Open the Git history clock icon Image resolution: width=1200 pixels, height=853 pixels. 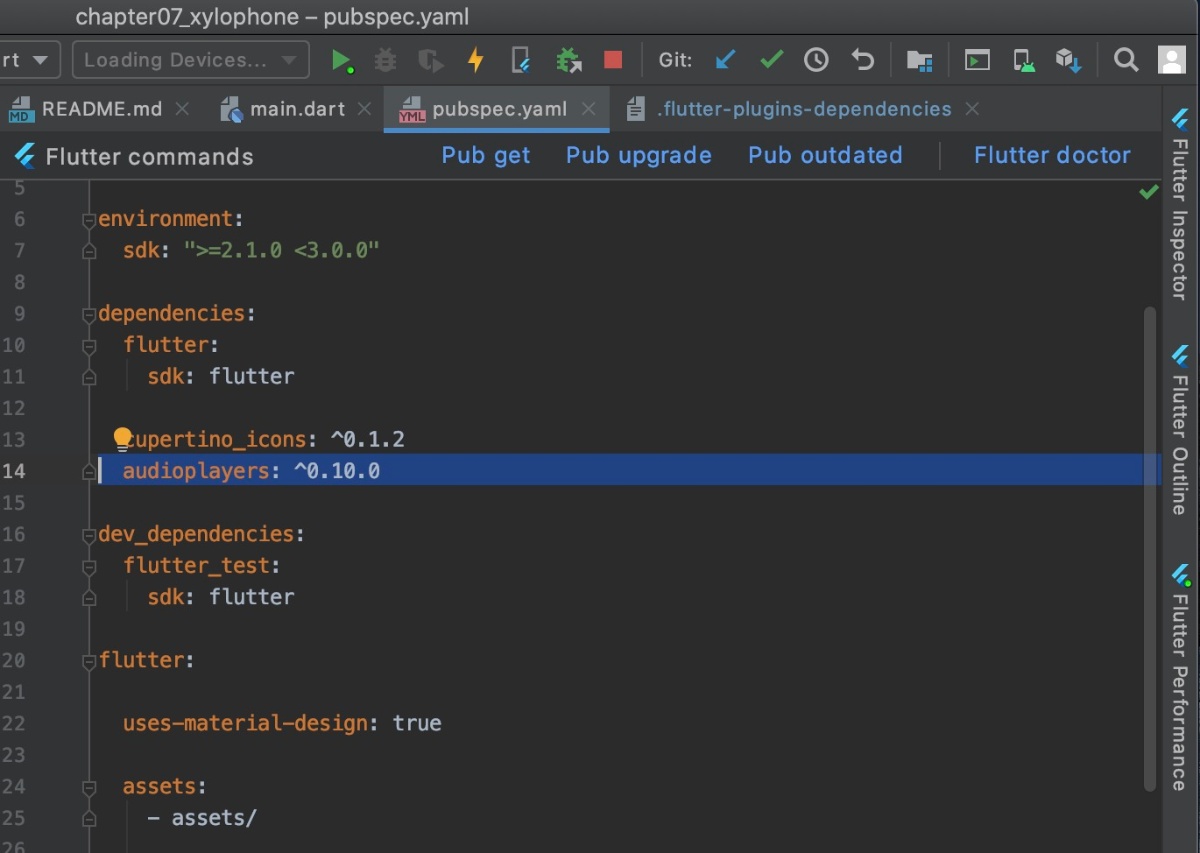pyautogui.click(x=815, y=60)
